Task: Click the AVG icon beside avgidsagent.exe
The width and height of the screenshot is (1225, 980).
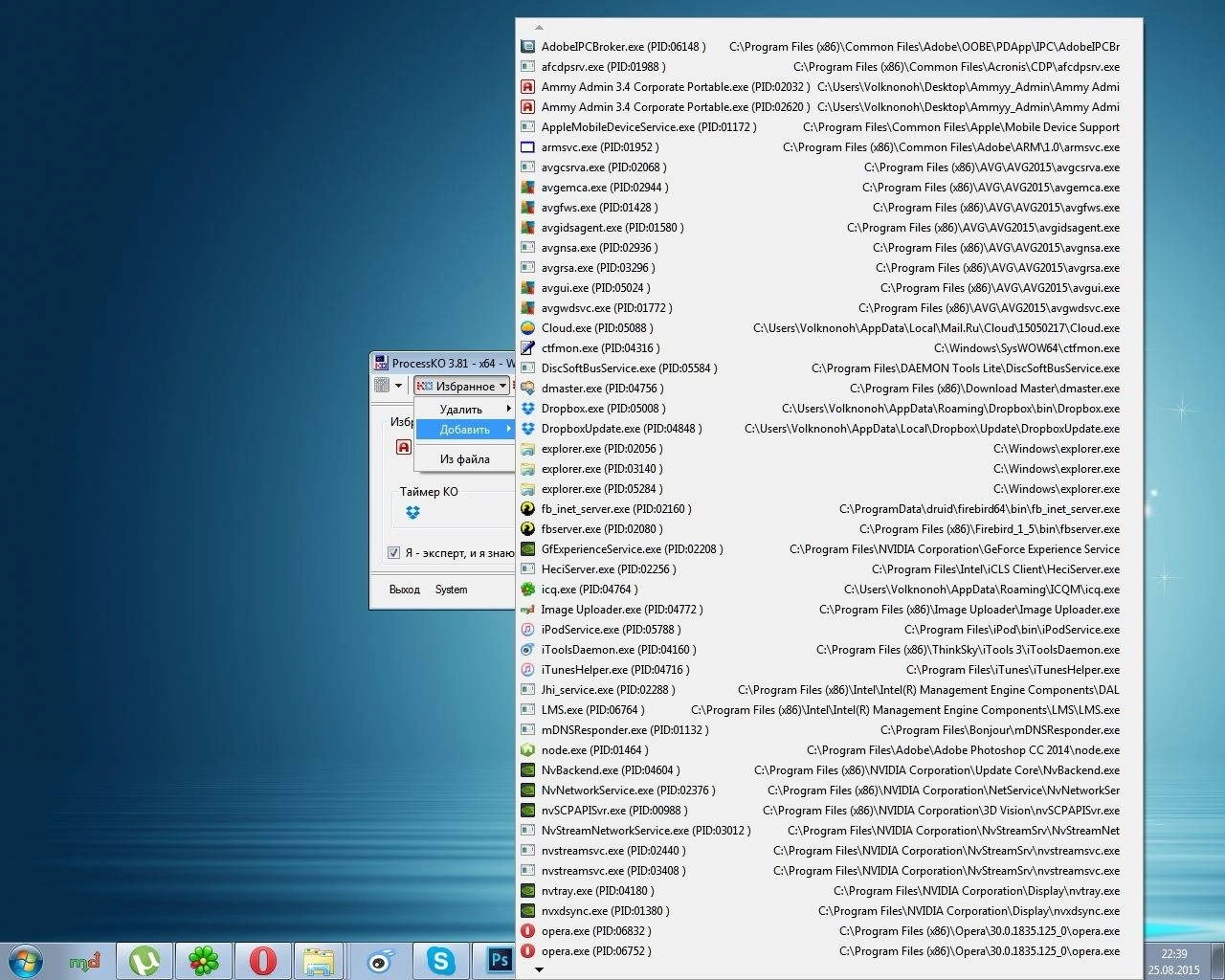Action: [x=527, y=227]
